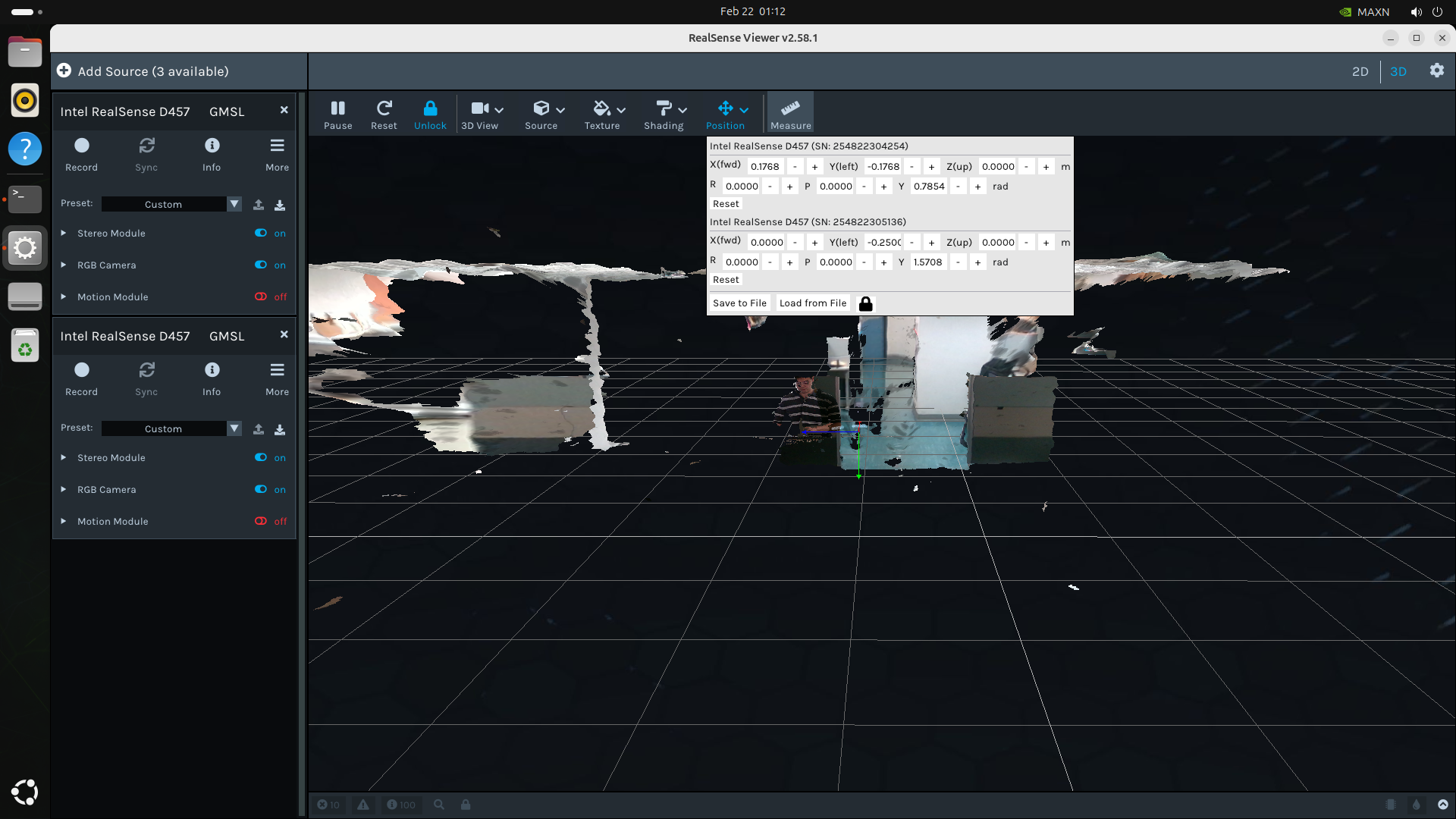Image resolution: width=1456 pixels, height=819 pixels.
Task: Expand RGB Camera of first camera
Action: click(x=64, y=265)
